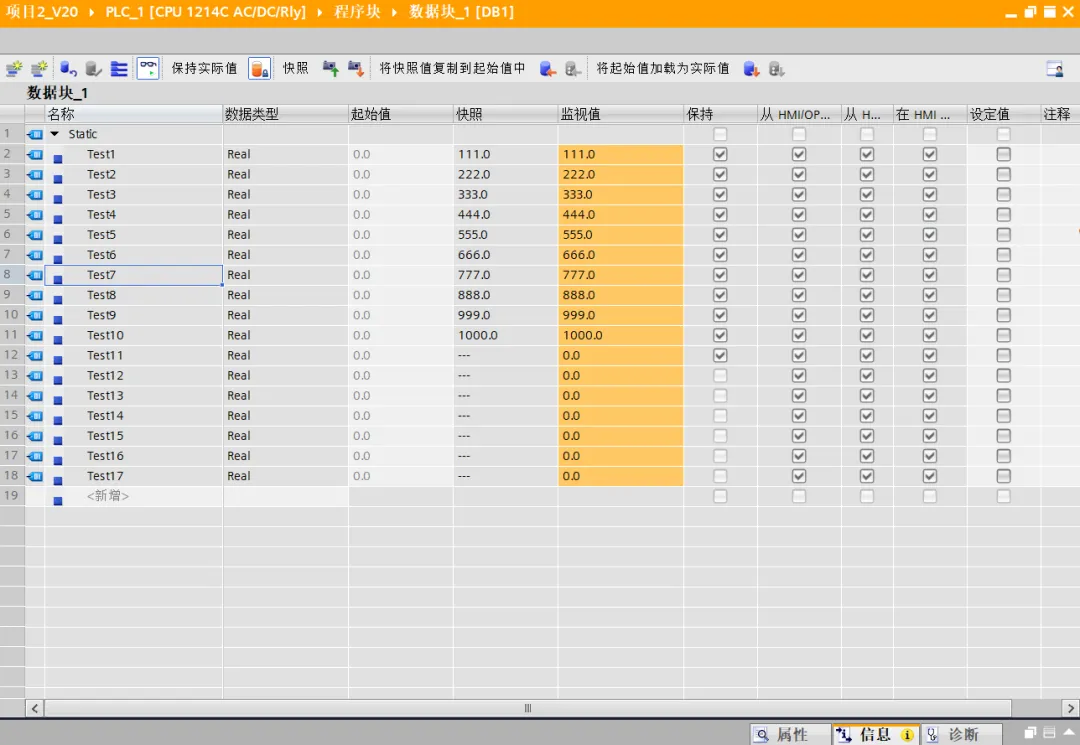The image size is (1080, 745).
Task: Click the breadcrumb arrow before 数据块_1 [DB1]
Action: (x=395, y=12)
